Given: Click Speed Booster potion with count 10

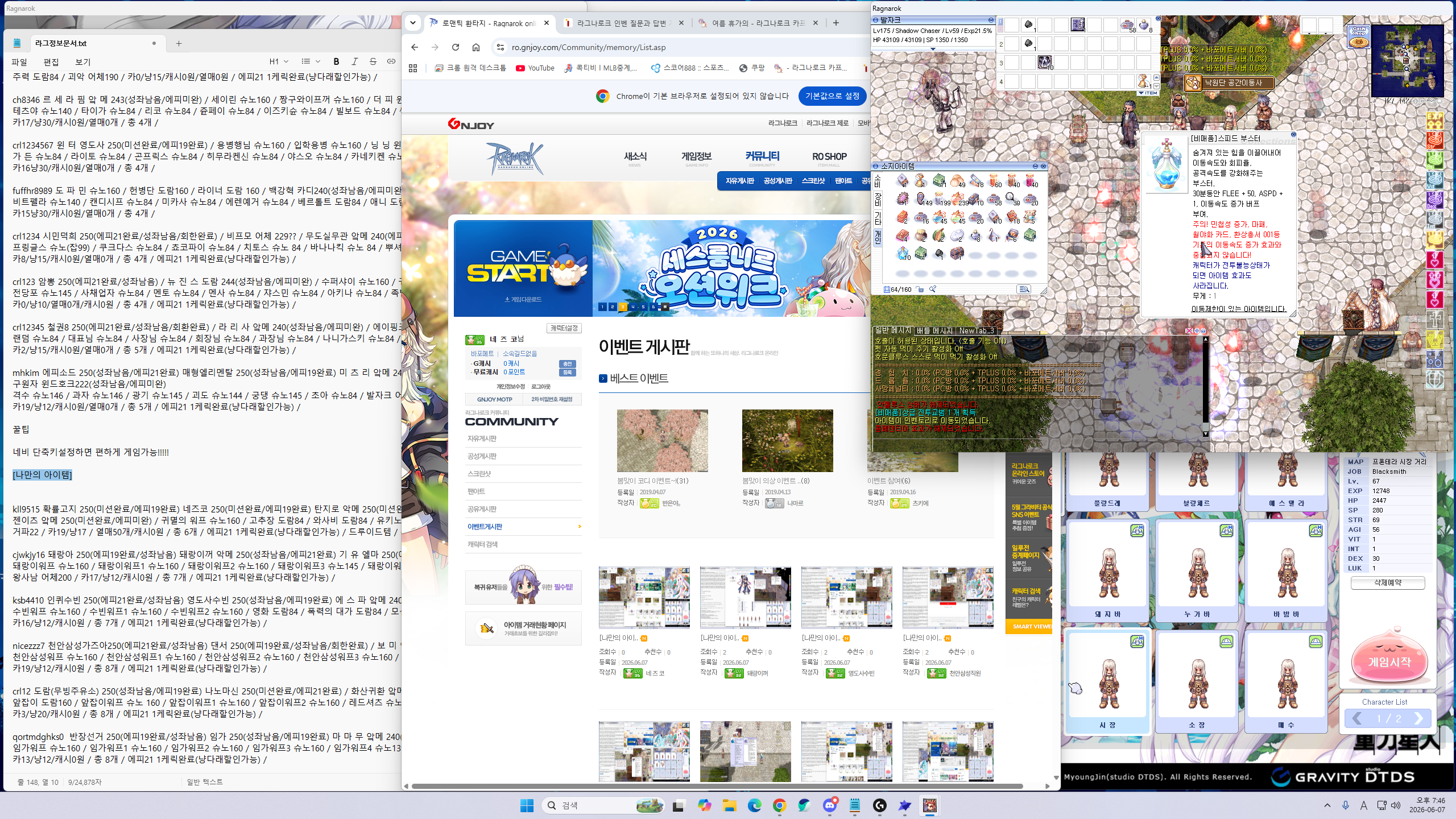Looking at the screenshot, I should pyautogui.click(x=903, y=254).
